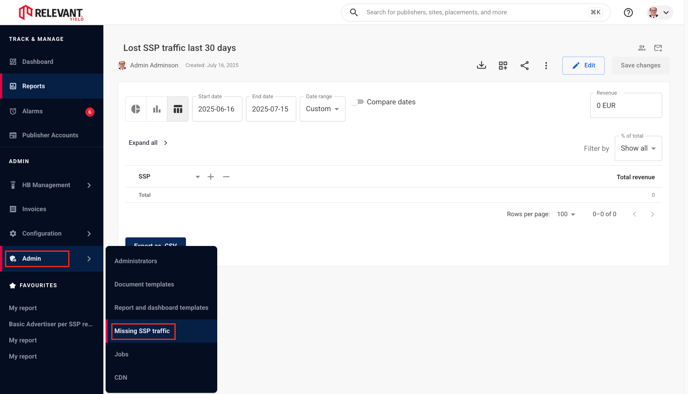Open the % of total Show all dropdown

(638, 148)
